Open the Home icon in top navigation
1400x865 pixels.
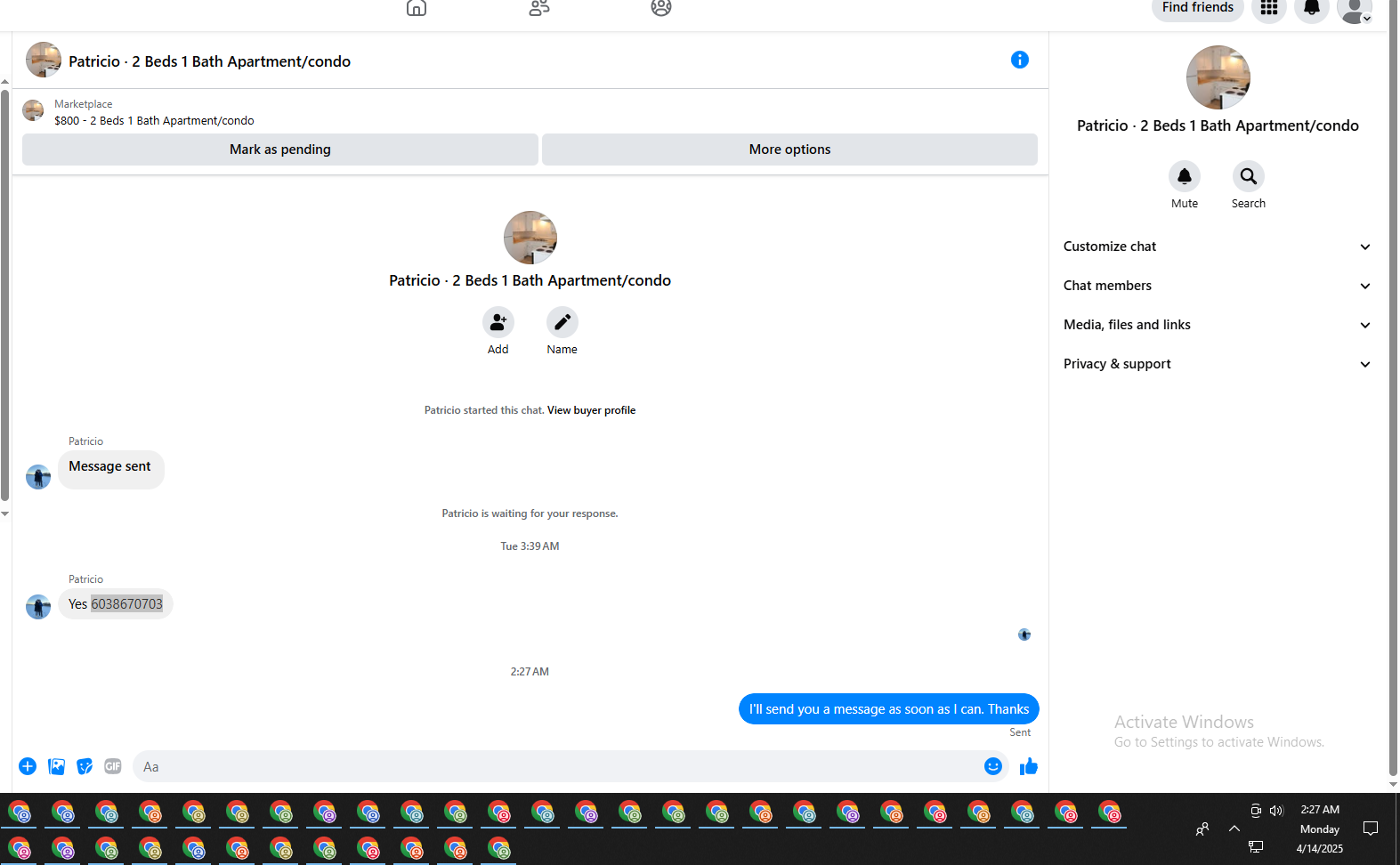point(417,8)
